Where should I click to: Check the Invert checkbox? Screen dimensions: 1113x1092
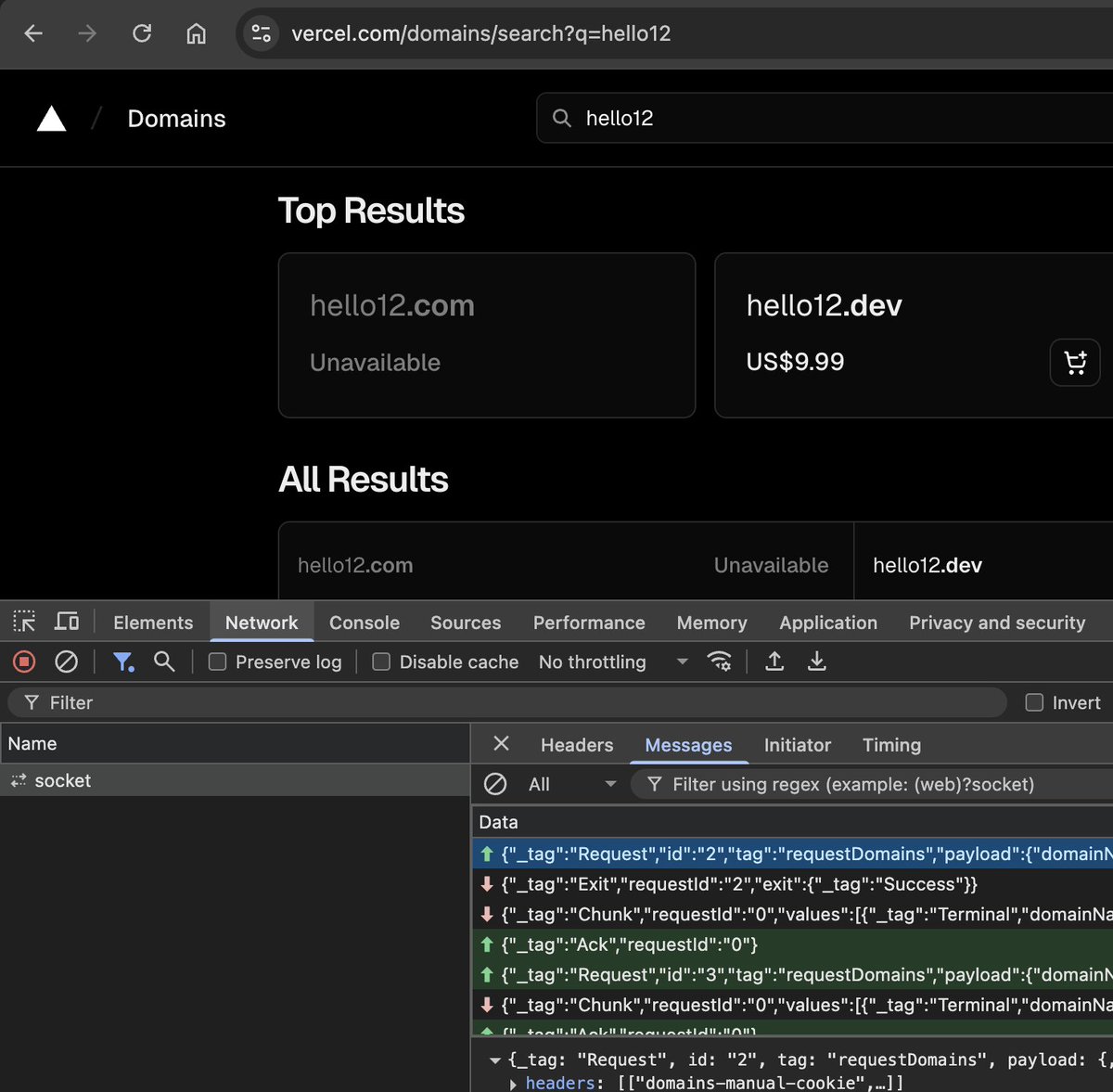click(1034, 702)
